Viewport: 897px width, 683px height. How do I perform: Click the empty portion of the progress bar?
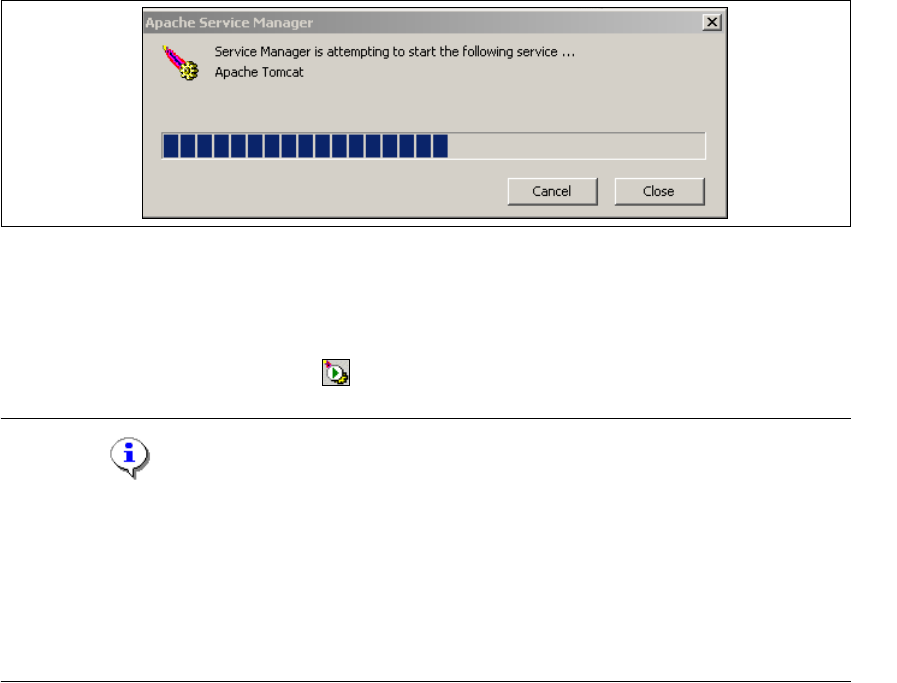point(577,146)
